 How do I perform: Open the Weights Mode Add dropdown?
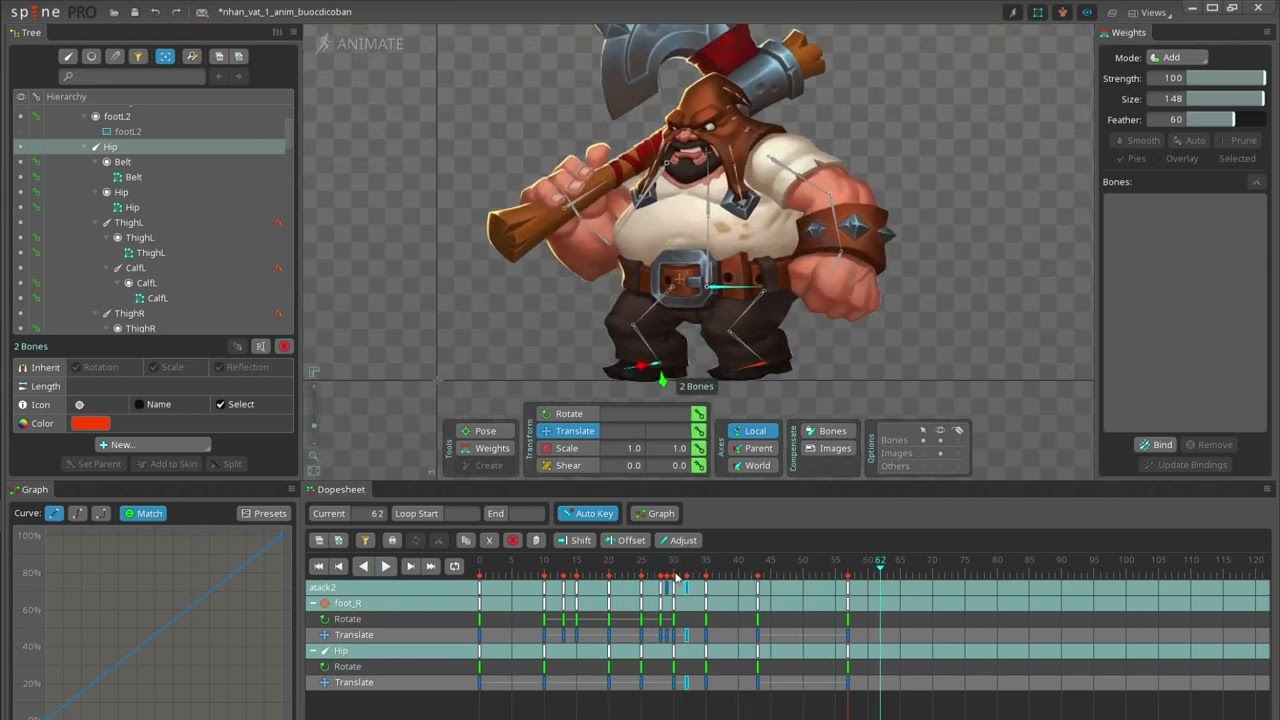(x=1177, y=58)
